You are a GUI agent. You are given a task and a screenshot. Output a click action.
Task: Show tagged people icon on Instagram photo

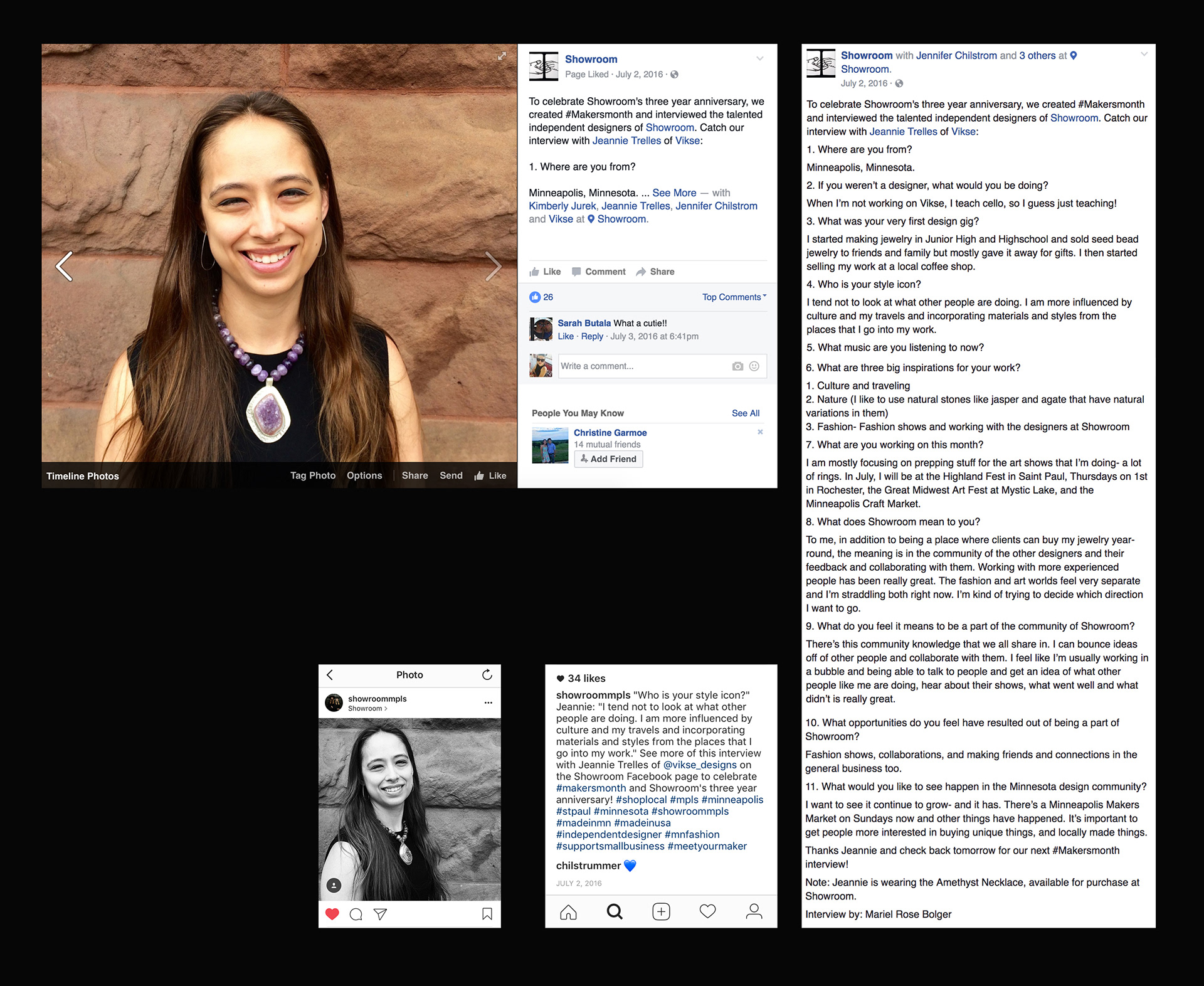coord(334,886)
